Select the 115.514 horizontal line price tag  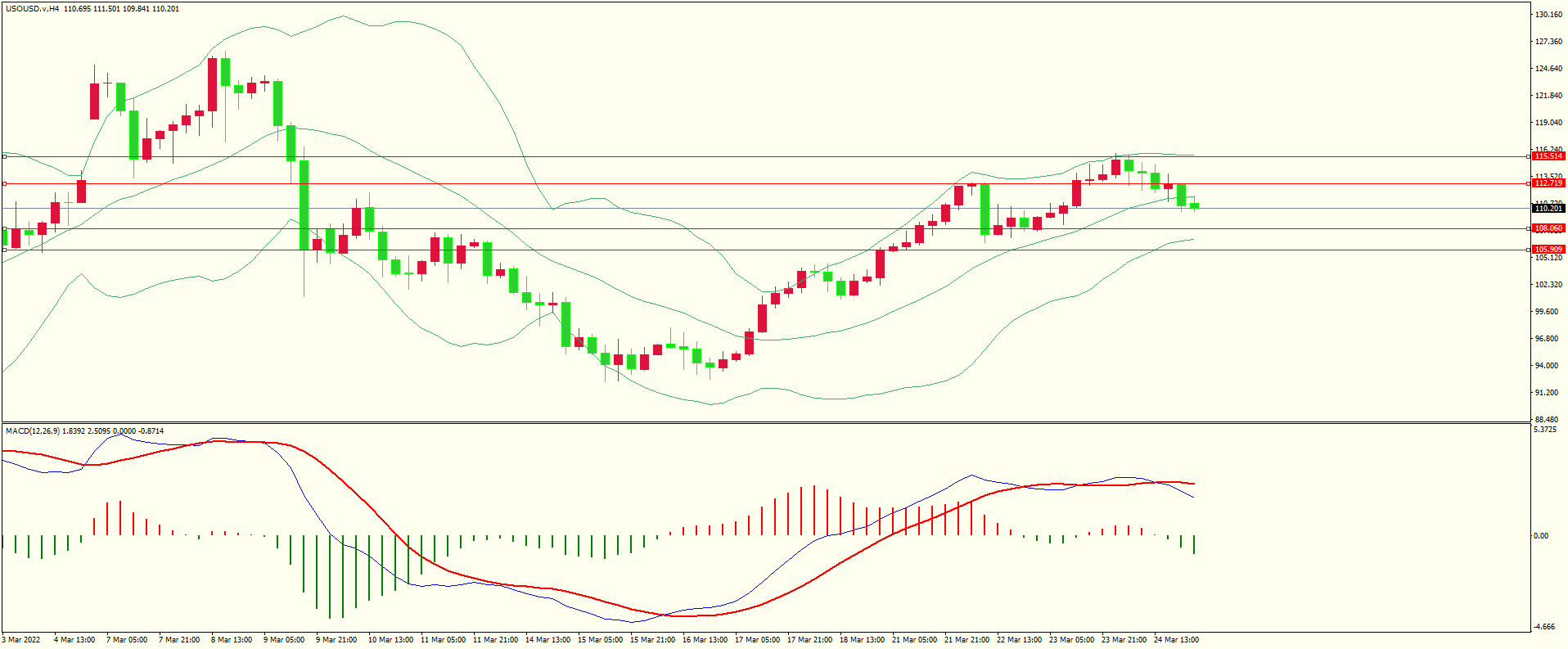tap(1548, 156)
